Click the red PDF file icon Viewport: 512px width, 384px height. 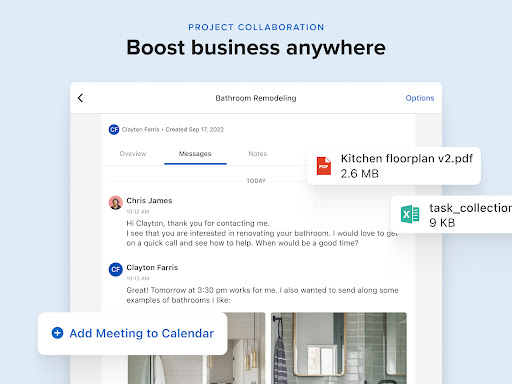tap(324, 166)
